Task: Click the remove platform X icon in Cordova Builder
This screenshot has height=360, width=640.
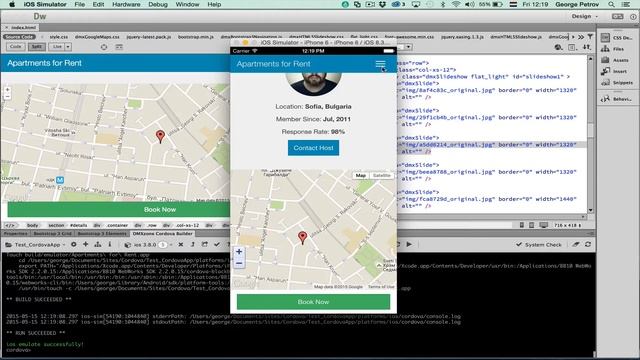Action: click(180, 244)
